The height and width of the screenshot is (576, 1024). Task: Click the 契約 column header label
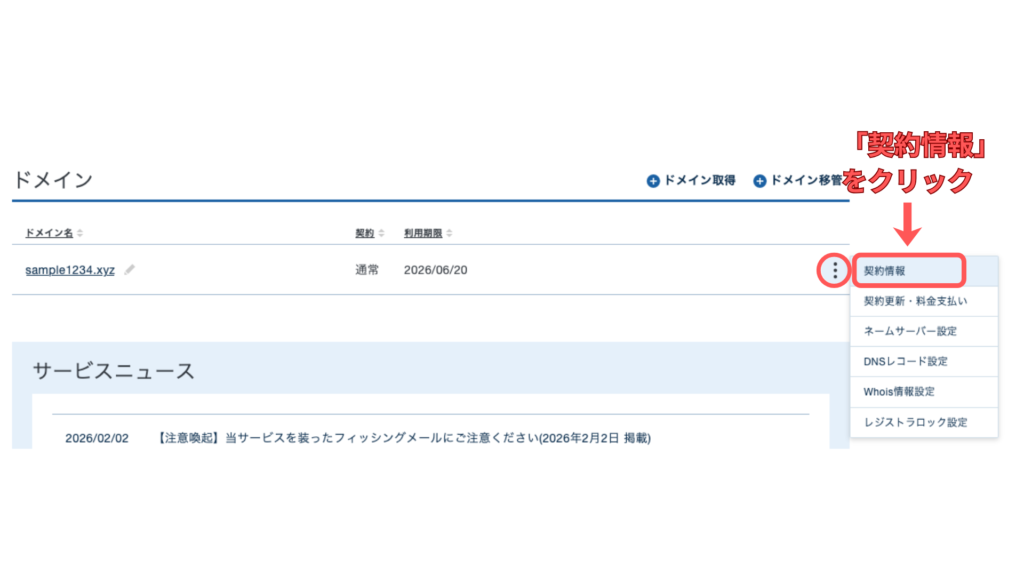click(x=364, y=233)
